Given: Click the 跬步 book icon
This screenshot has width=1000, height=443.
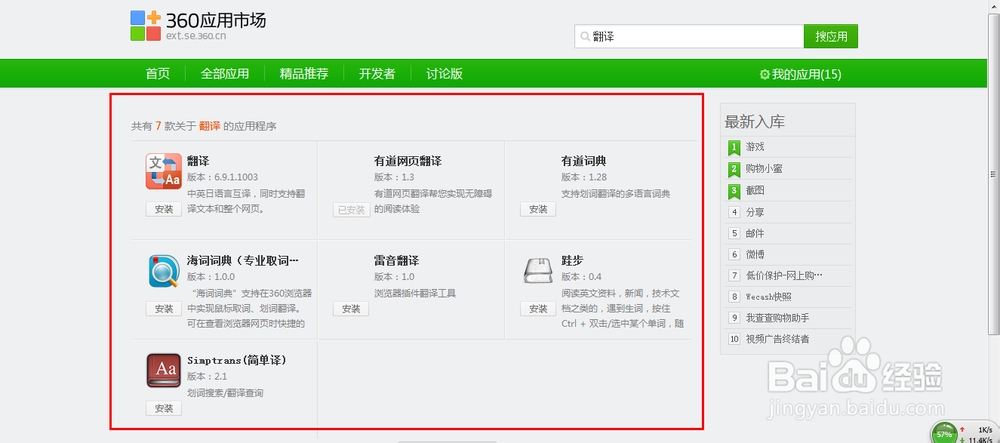Looking at the screenshot, I should [x=539, y=270].
